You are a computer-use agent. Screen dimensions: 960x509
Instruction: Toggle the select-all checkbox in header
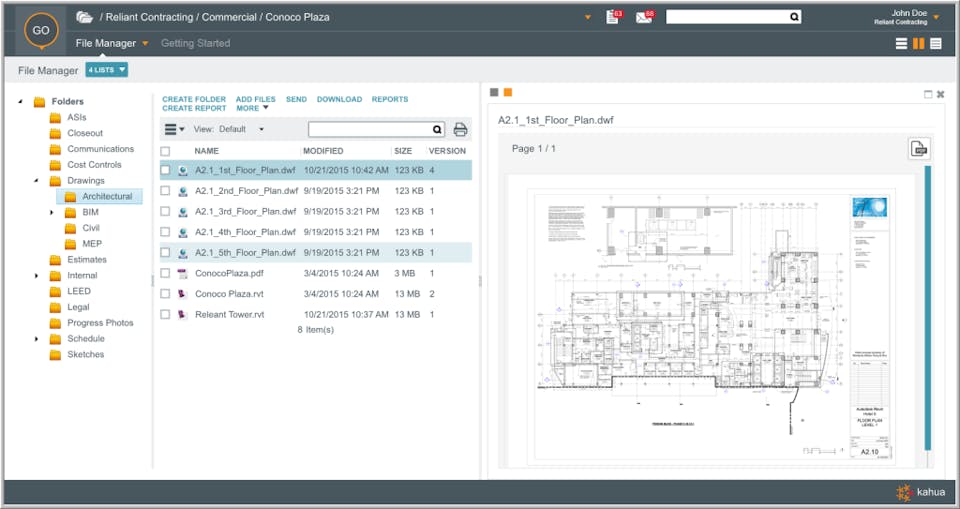coord(166,151)
